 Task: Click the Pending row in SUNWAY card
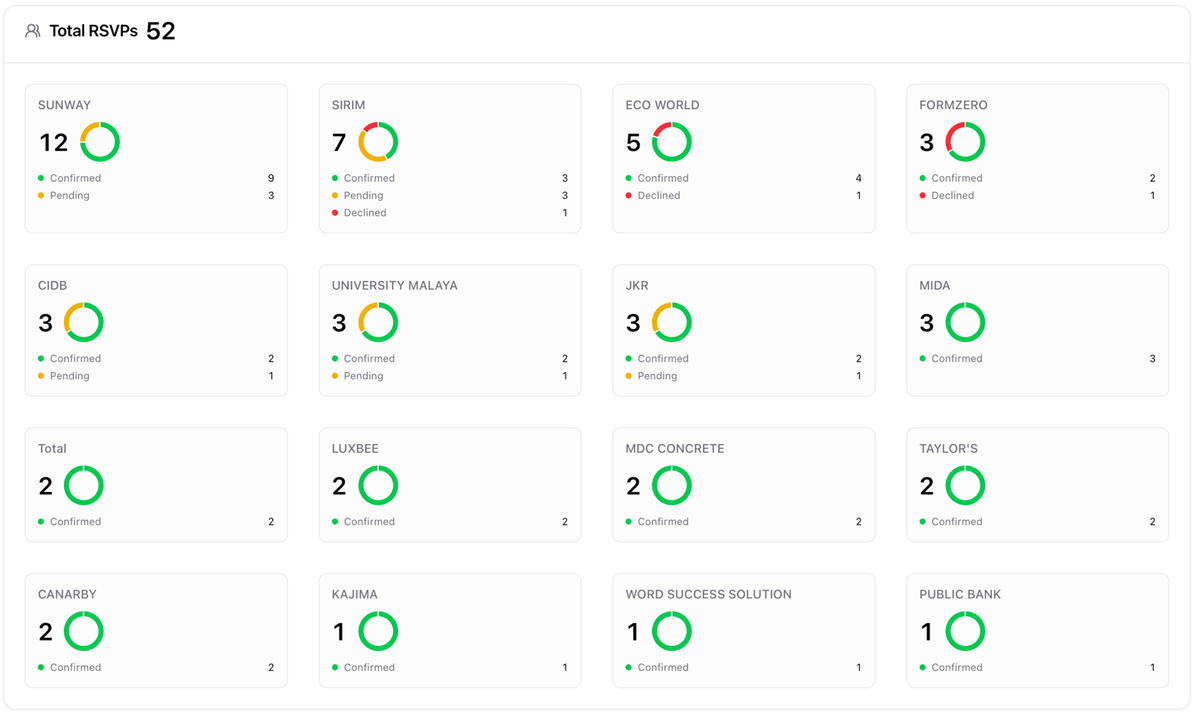click(156, 195)
